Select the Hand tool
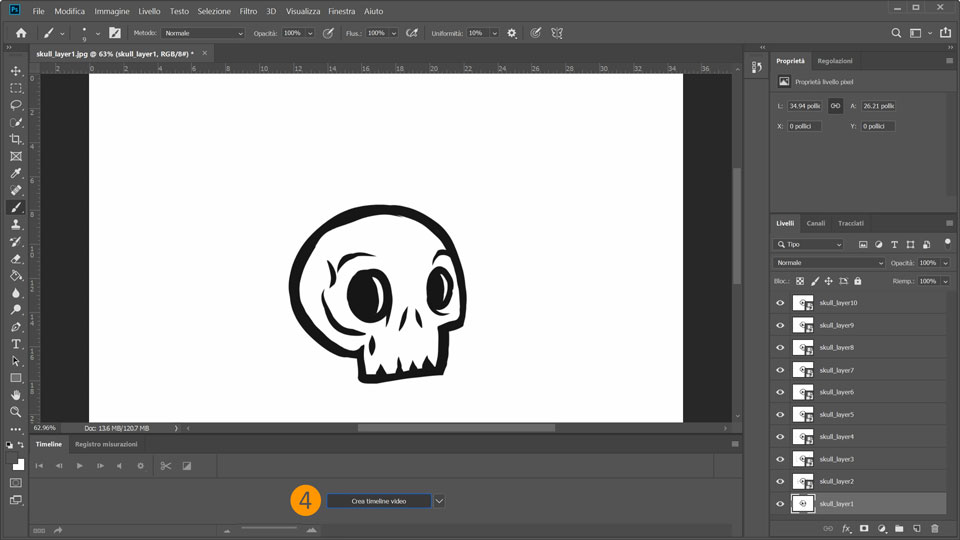 (16, 395)
